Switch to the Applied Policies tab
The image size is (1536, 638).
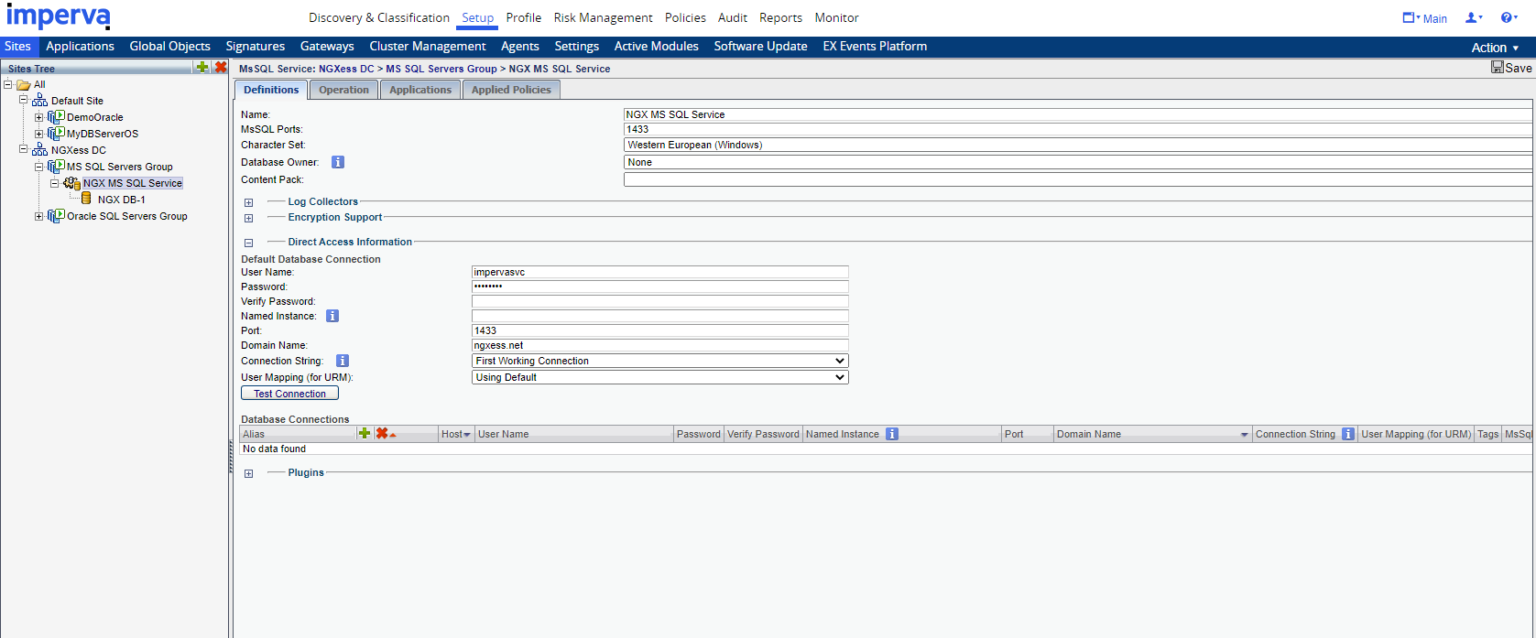[511, 90]
